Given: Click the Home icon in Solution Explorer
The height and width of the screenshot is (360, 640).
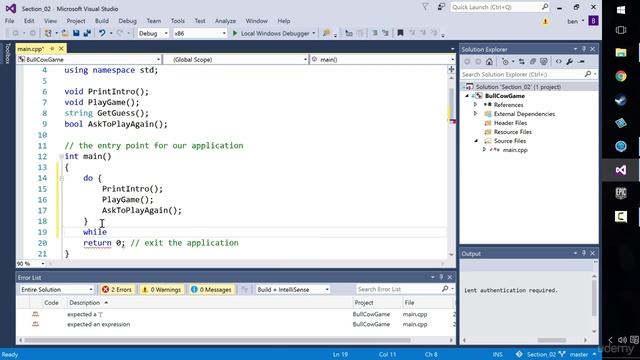Looking at the screenshot, I should pos(489,62).
